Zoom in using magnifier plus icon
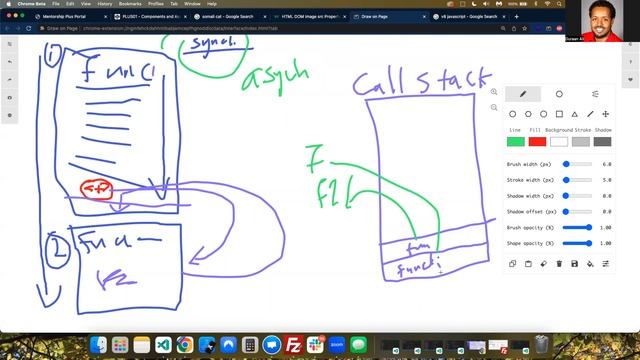 (x=494, y=92)
